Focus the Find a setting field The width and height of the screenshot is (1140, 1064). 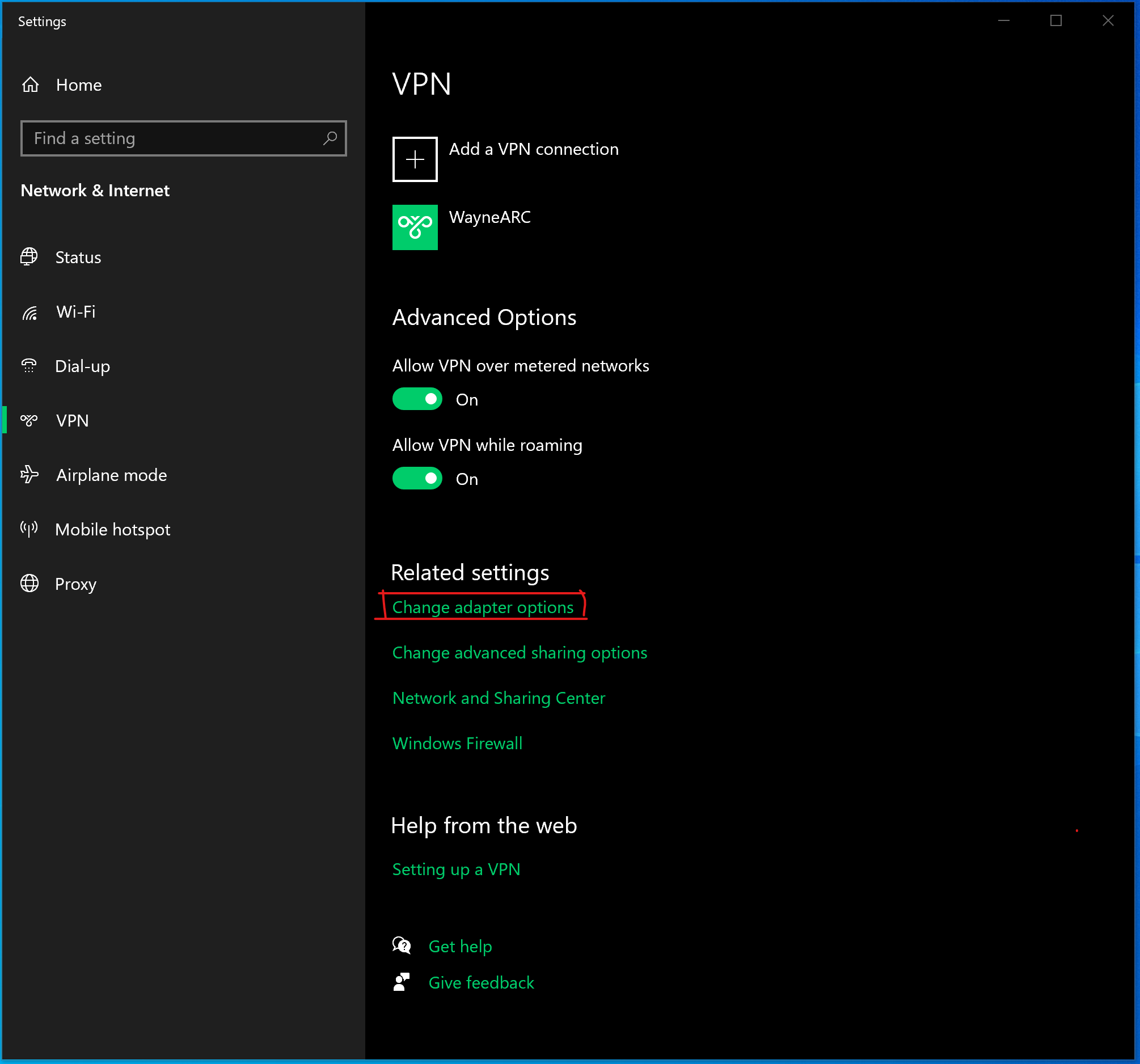[172, 138]
